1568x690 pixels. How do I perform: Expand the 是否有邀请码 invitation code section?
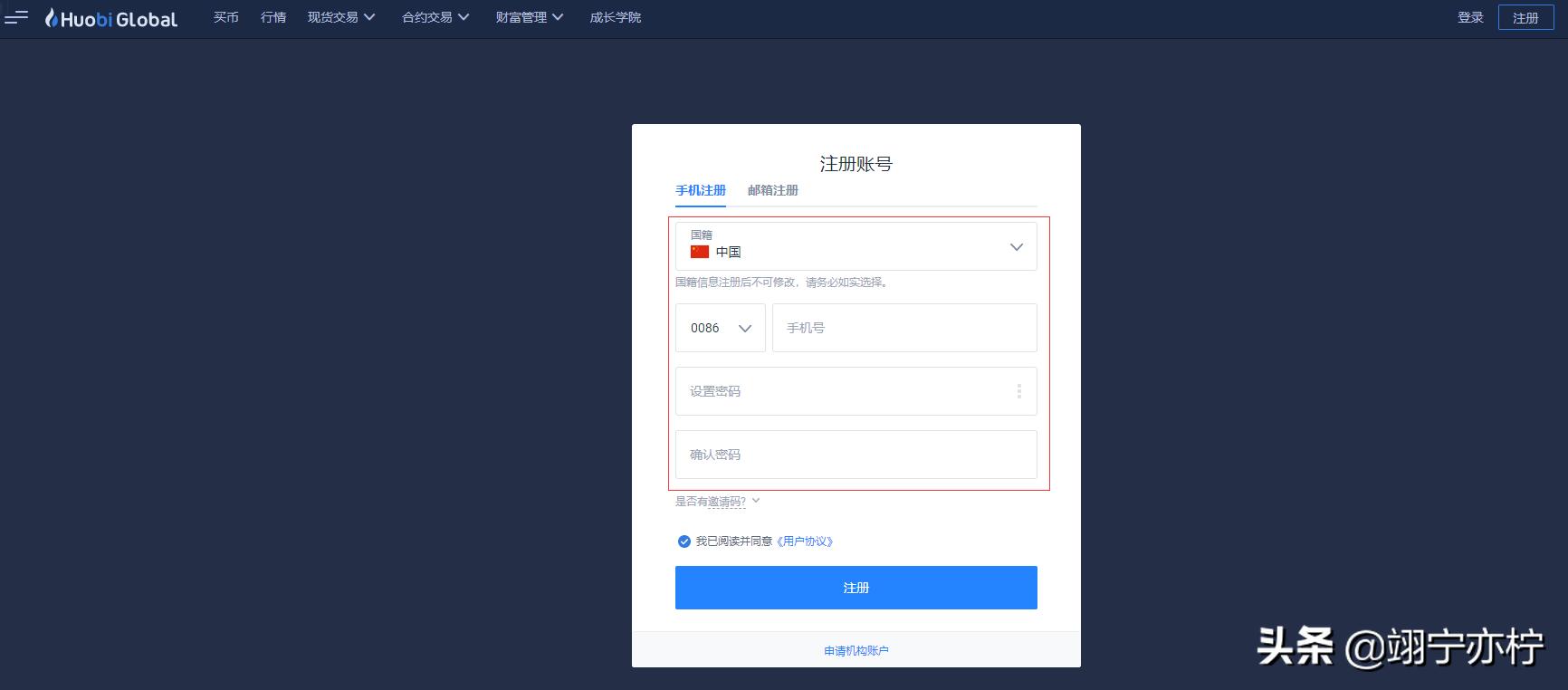[717, 502]
